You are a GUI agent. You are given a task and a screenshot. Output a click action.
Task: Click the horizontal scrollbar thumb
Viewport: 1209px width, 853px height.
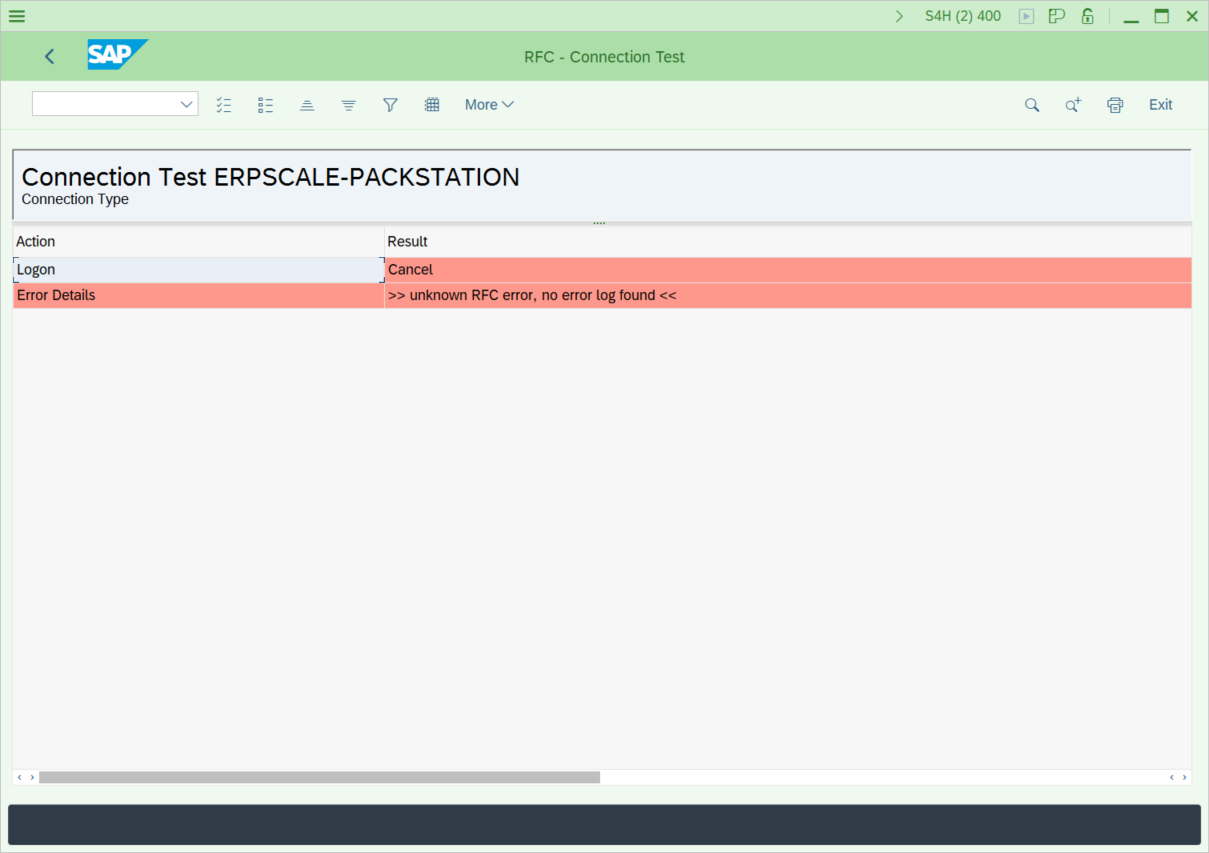pyautogui.click(x=319, y=777)
